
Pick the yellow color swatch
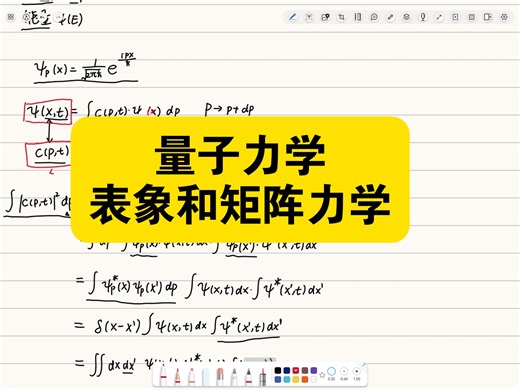point(296,379)
